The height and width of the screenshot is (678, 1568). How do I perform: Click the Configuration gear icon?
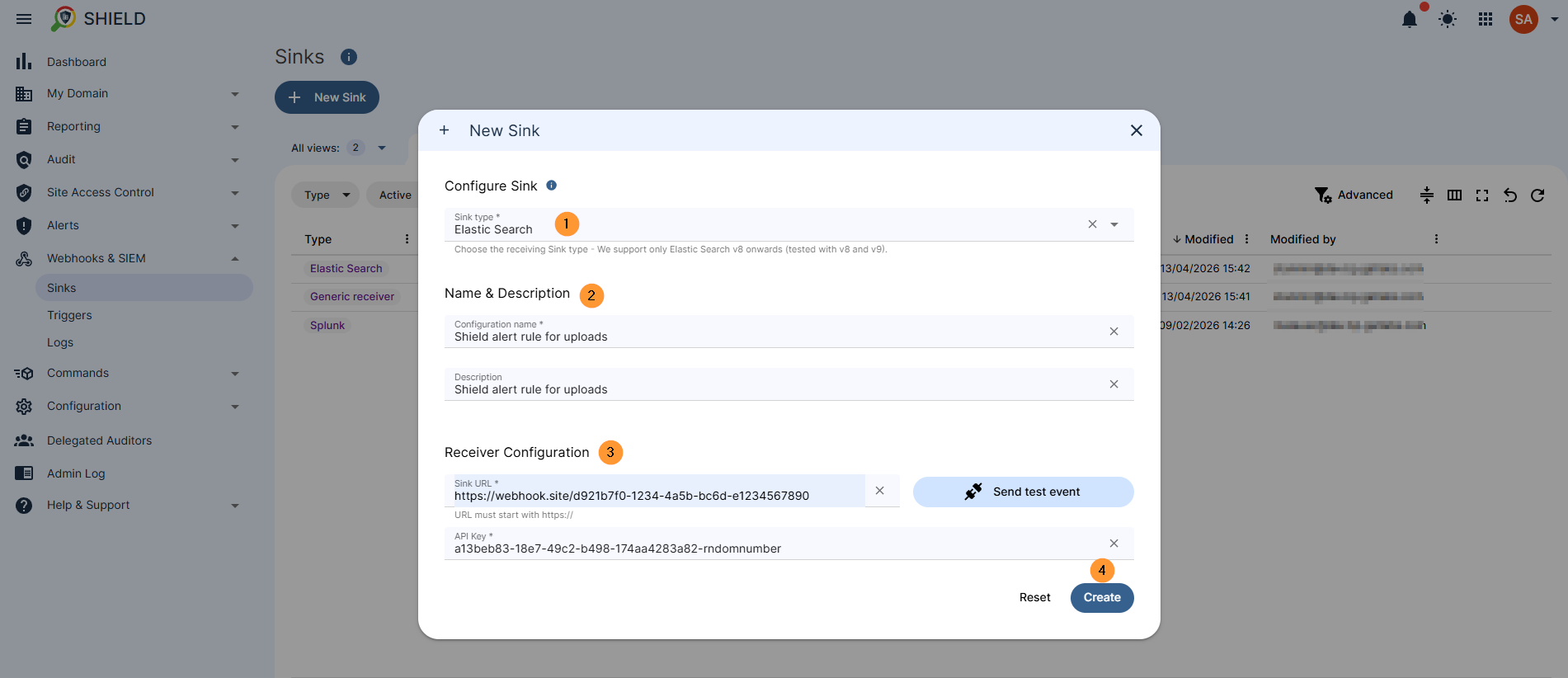(24, 406)
